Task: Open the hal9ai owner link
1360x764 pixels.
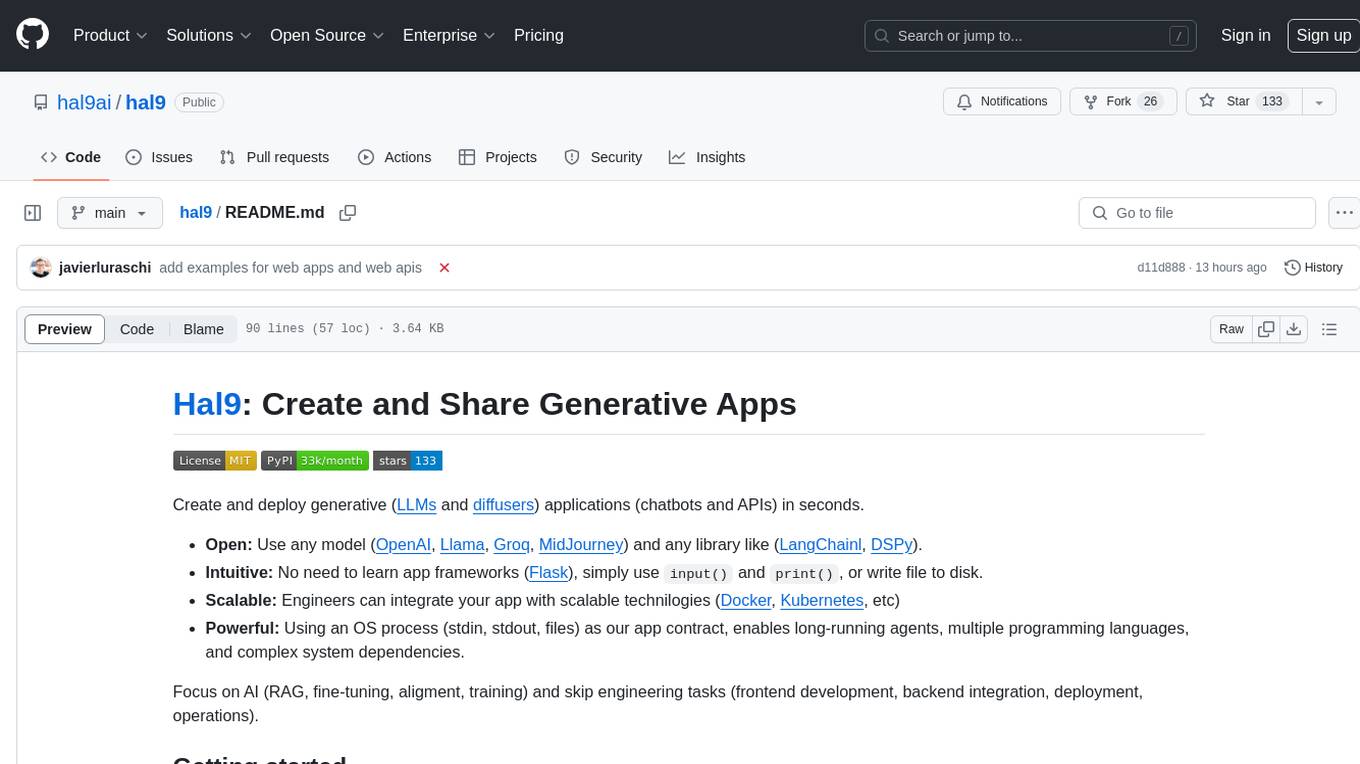Action: pos(85,102)
